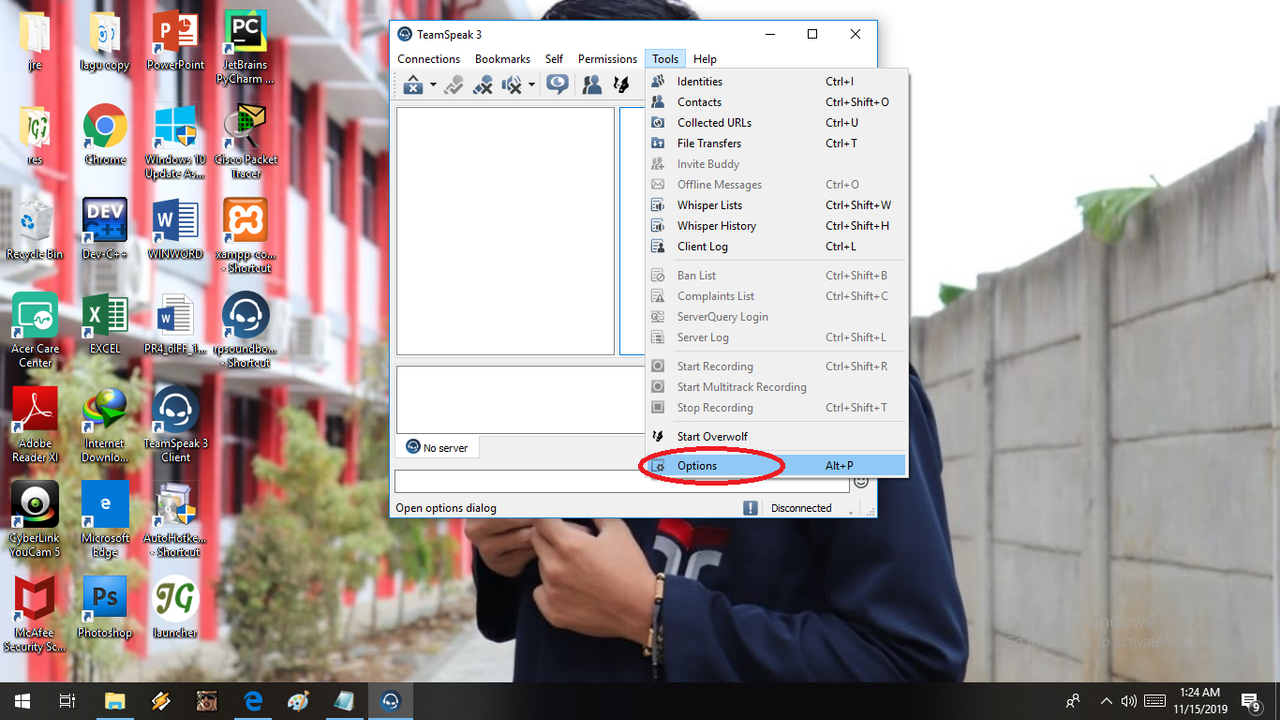Select the jre folder desktop icon
Image resolution: width=1280 pixels, height=720 pixels.
click(35, 42)
